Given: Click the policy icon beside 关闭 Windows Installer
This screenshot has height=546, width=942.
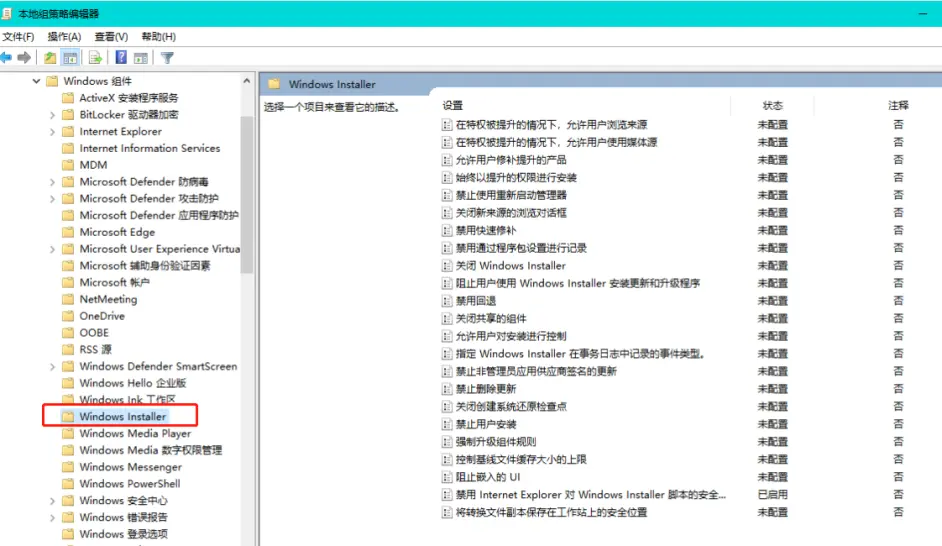Looking at the screenshot, I should click(x=446, y=265).
